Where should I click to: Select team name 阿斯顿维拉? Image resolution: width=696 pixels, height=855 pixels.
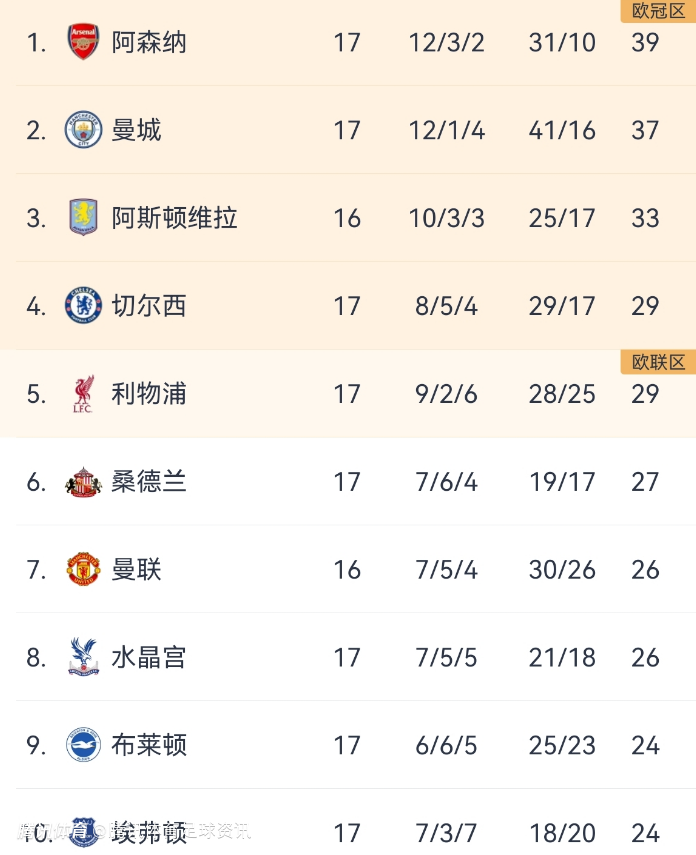coord(174,218)
